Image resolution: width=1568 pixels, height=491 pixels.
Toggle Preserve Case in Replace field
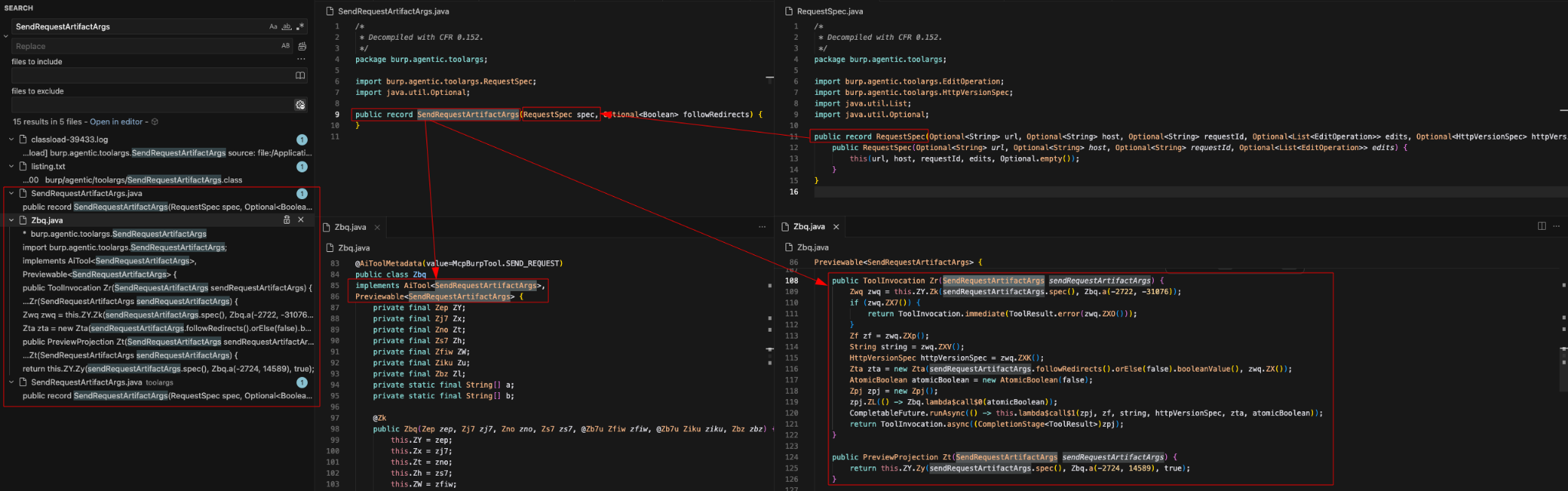[286, 46]
